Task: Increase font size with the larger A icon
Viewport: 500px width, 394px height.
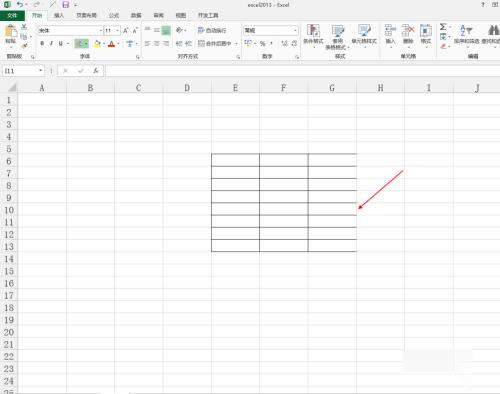Action: pyautogui.click(x=126, y=31)
